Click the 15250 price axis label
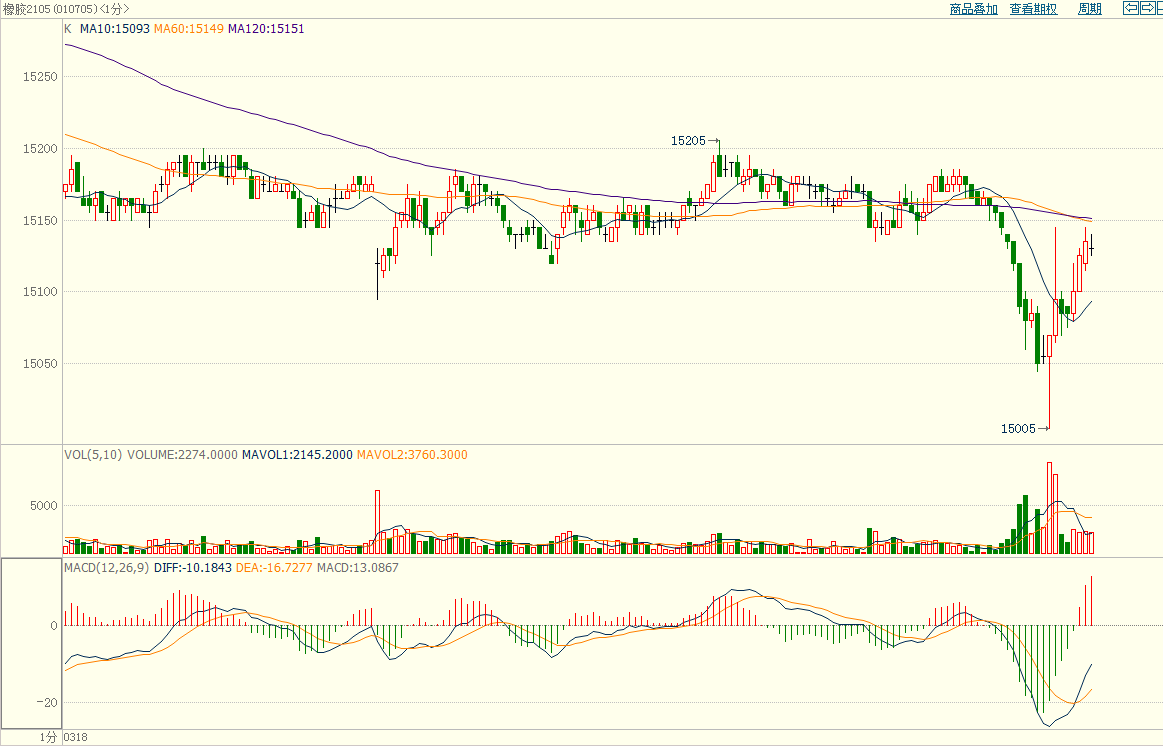Image resolution: width=1163 pixels, height=746 pixels. pos(40,77)
